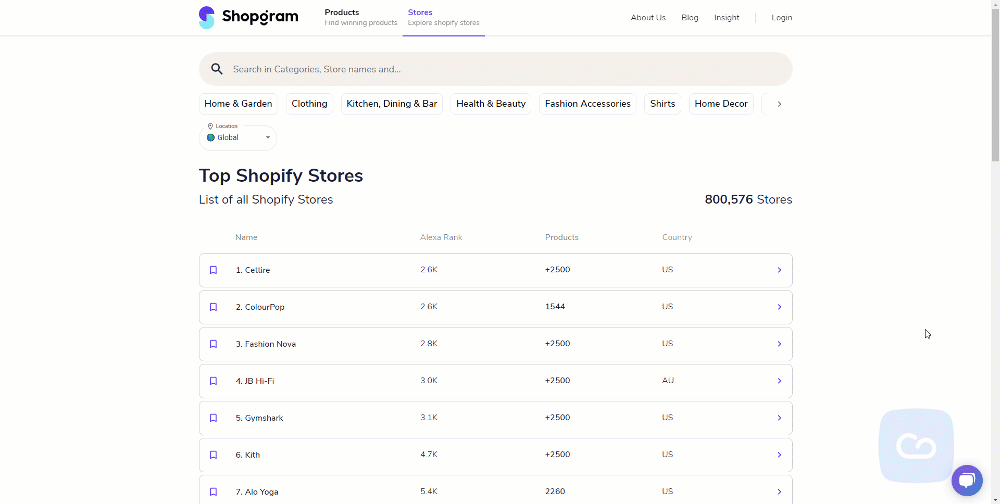Bookmark the ColourPop store
This screenshot has width=1000, height=504.
coord(214,308)
